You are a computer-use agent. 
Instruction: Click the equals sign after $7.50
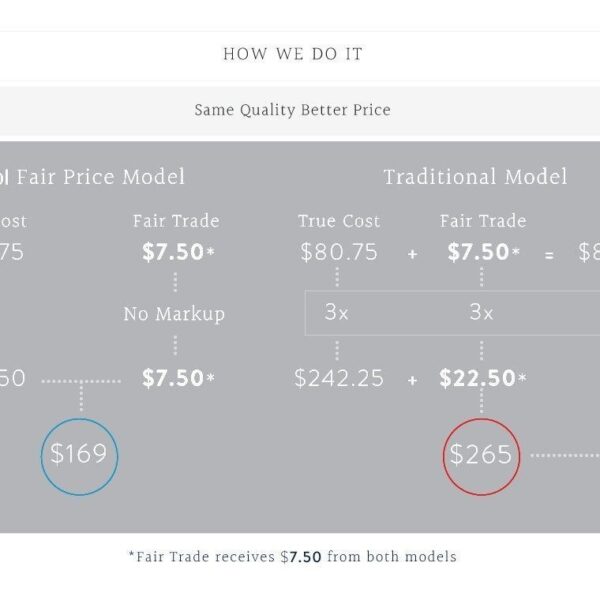(549, 255)
